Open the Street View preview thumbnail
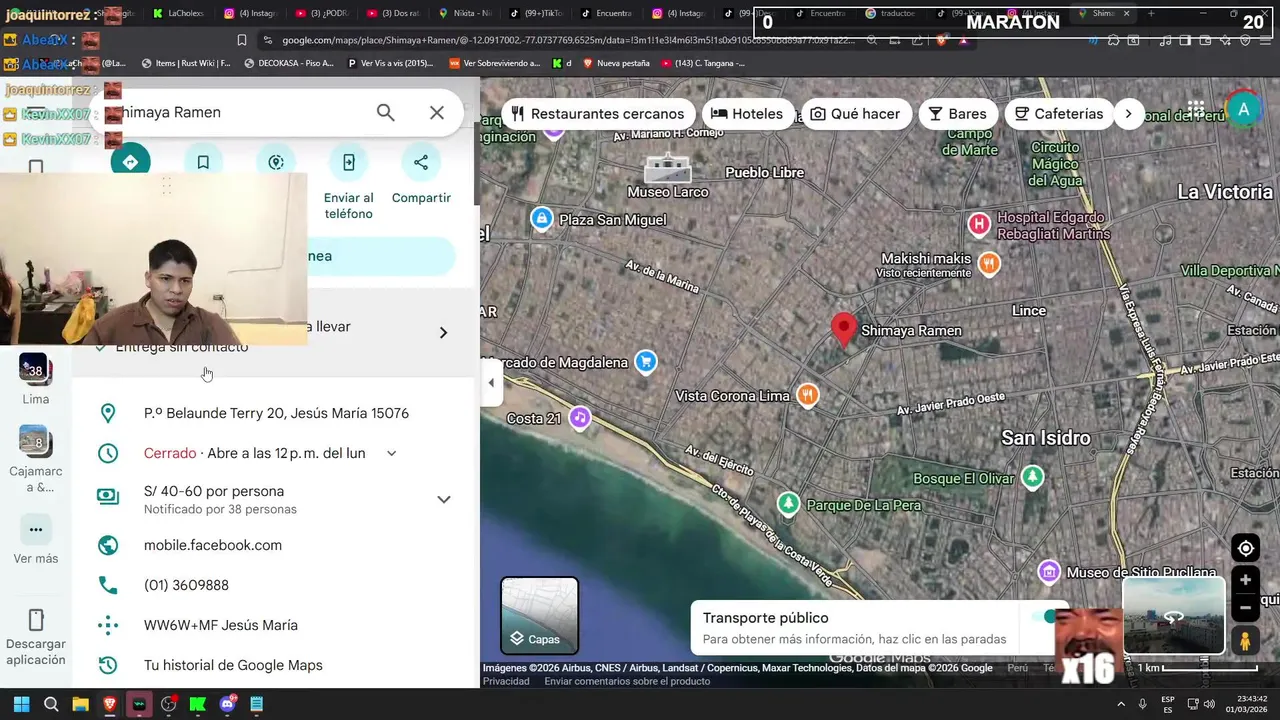 [x=1173, y=616]
